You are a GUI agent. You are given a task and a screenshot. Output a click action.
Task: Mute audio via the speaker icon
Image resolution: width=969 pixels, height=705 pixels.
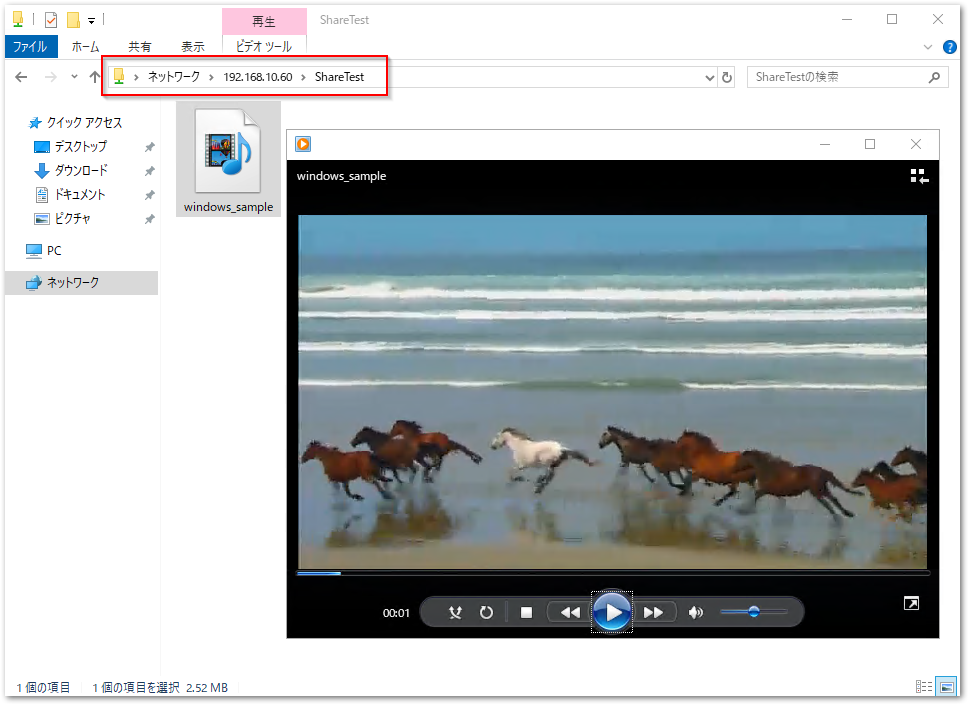[x=695, y=612]
